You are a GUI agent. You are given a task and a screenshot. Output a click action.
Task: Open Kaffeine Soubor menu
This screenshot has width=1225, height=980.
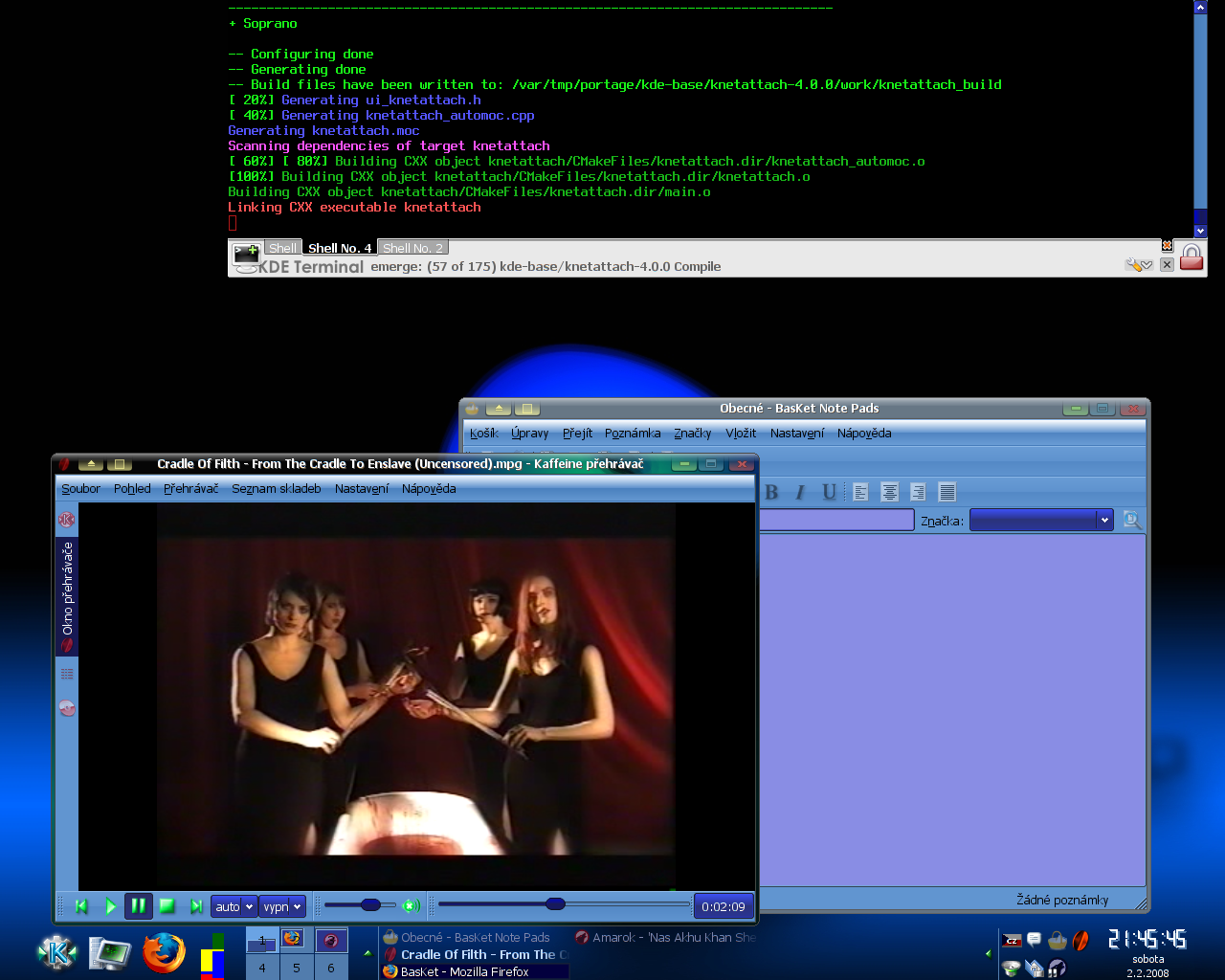[x=80, y=488]
